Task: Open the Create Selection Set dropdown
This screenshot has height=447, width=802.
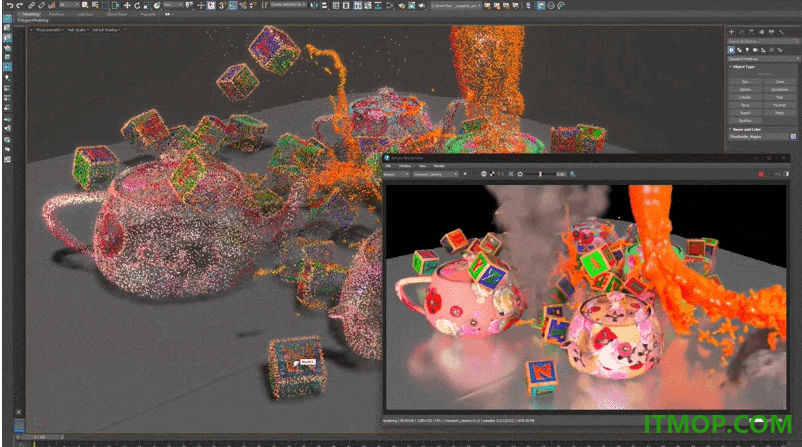Action: 288,5
